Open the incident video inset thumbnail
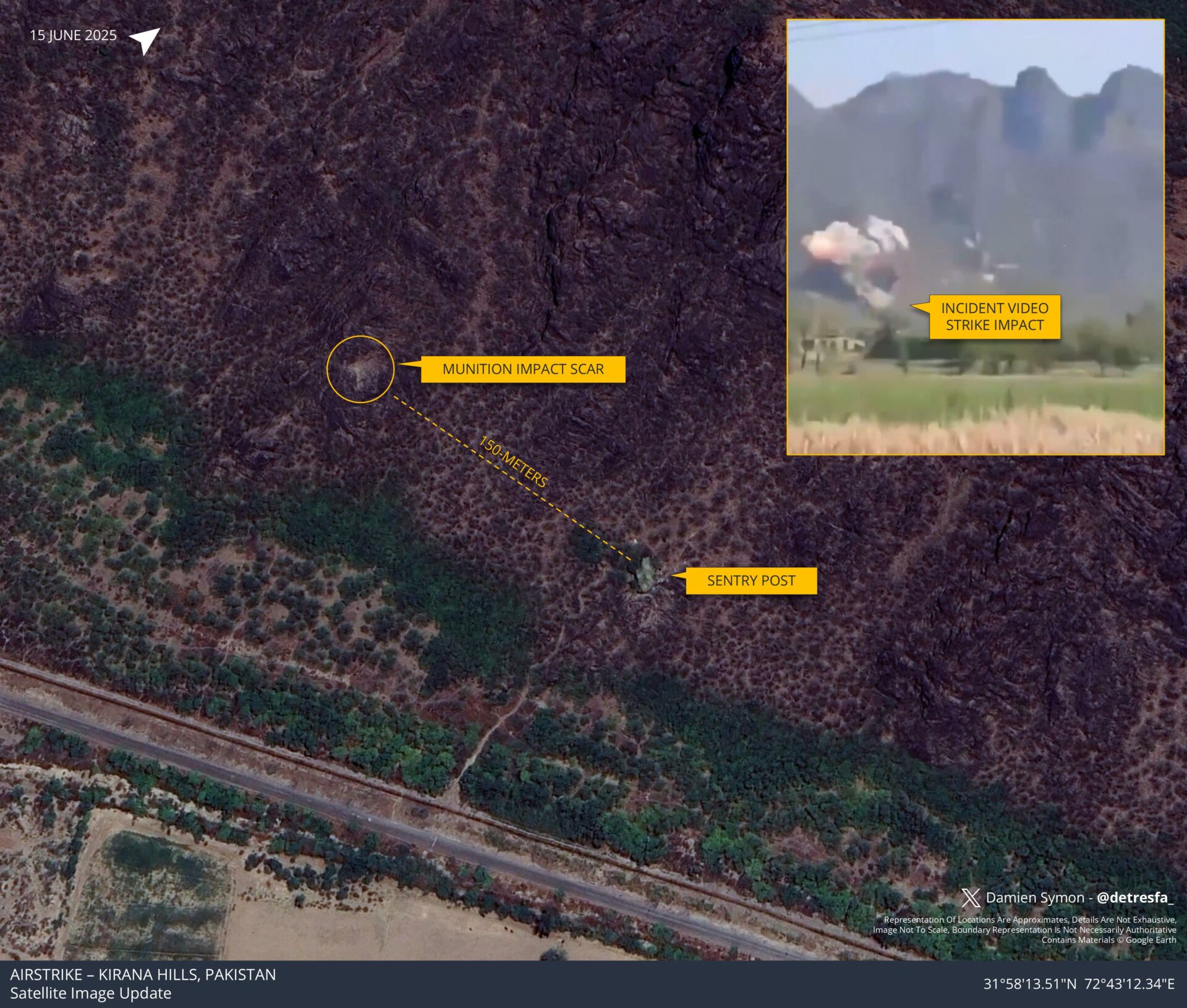Screen dimensions: 1187x1008 click(975, 237)
